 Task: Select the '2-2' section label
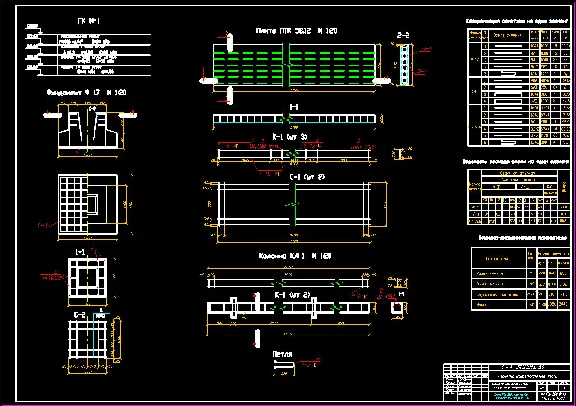[x=403, y=35]
